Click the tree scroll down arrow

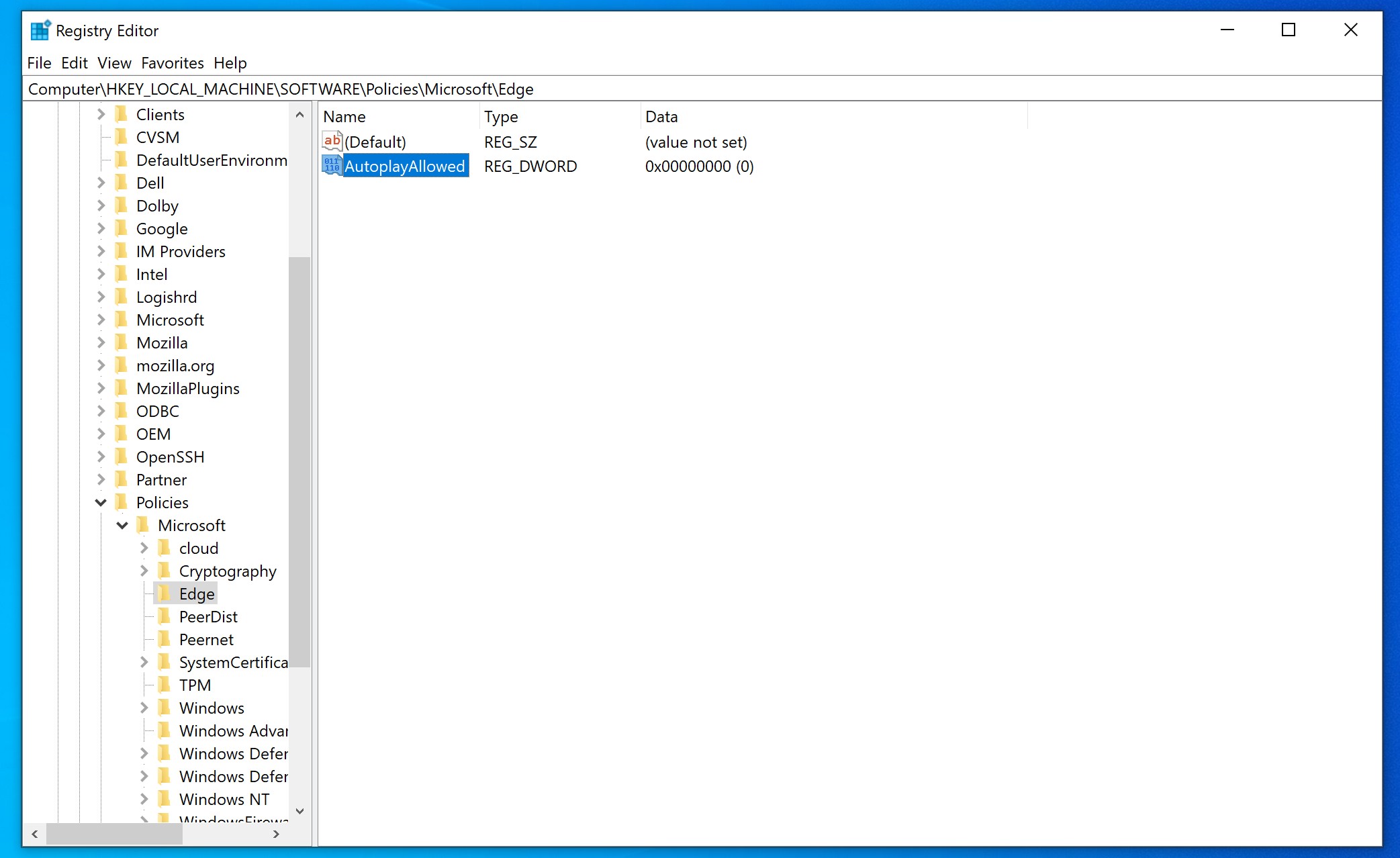299,811
